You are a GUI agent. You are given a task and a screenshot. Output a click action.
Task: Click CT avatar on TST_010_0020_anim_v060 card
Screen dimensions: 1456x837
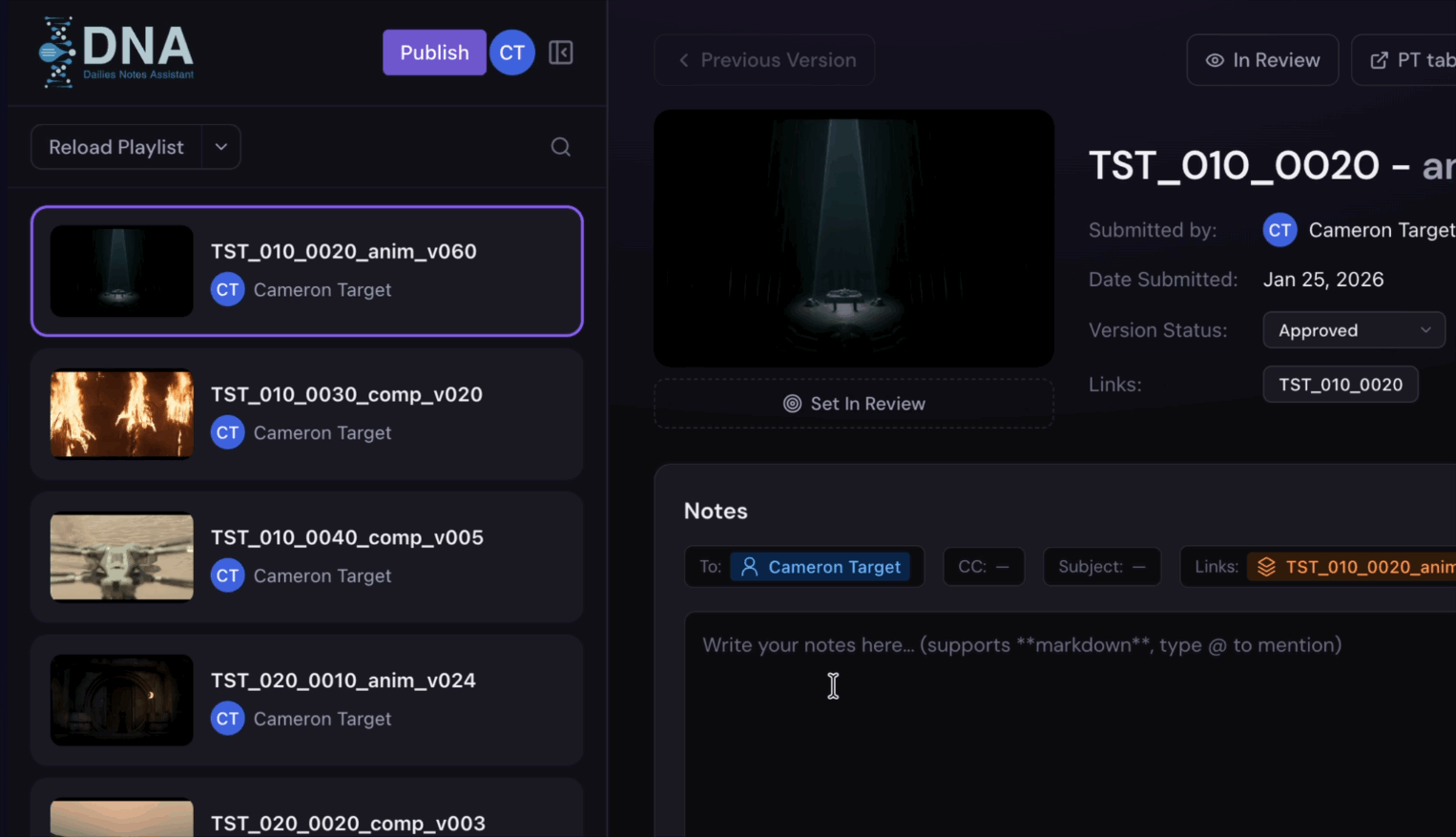[228, 290]
